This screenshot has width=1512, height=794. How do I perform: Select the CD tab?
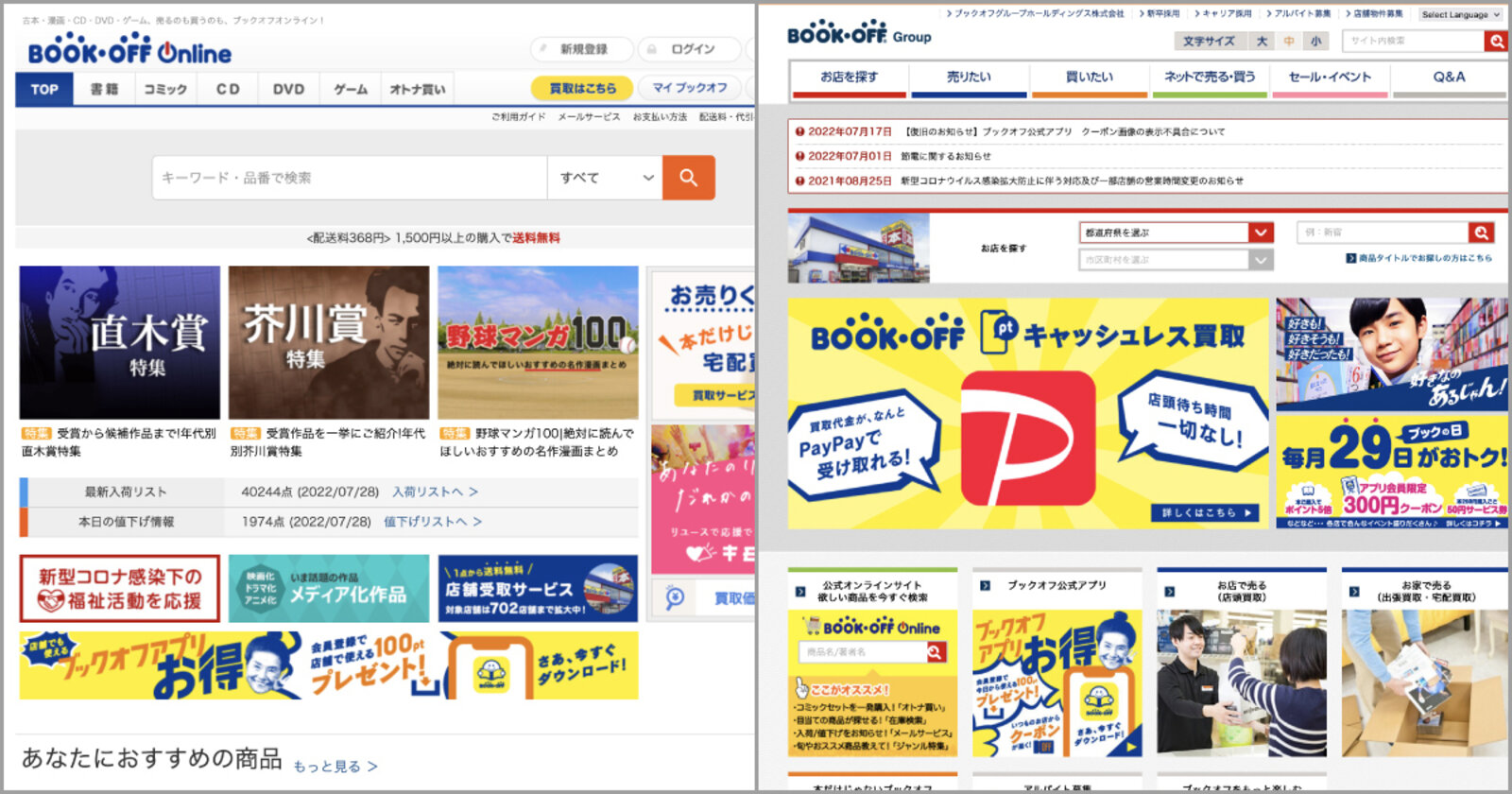tap(228, 89)
